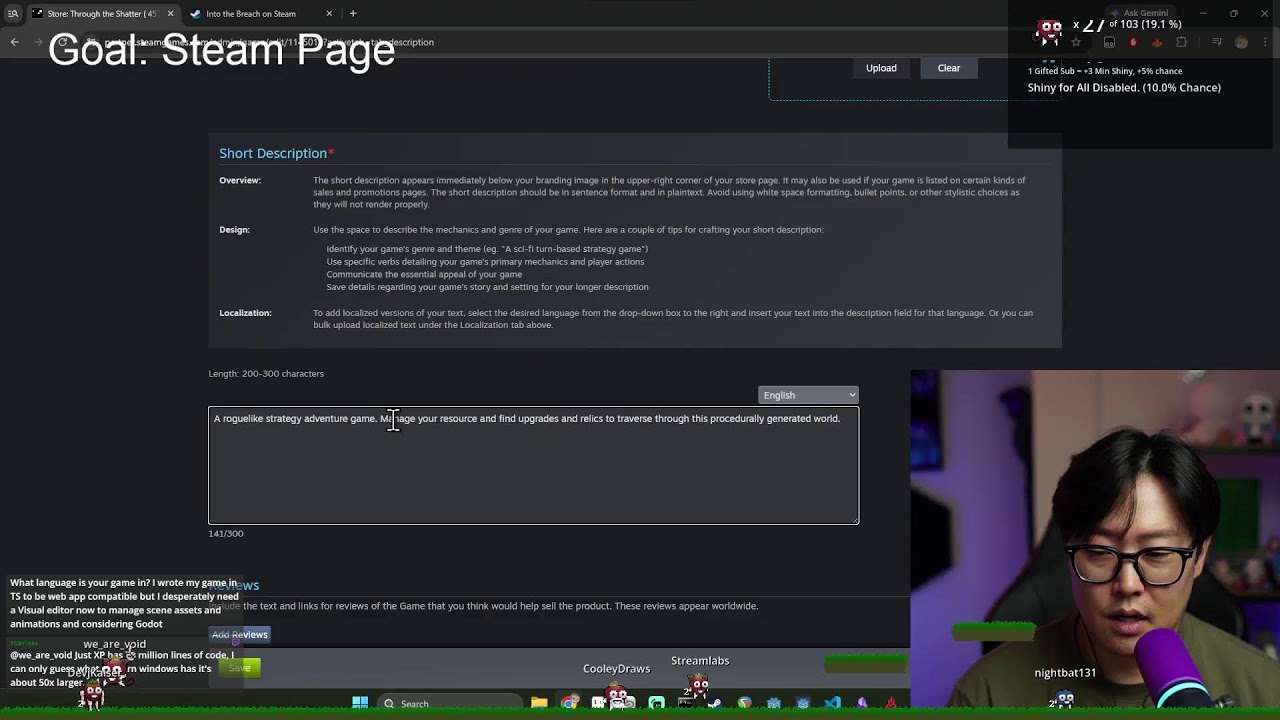Click inside the short description text area
1280x720 pixels.
(x=533, y=465)
